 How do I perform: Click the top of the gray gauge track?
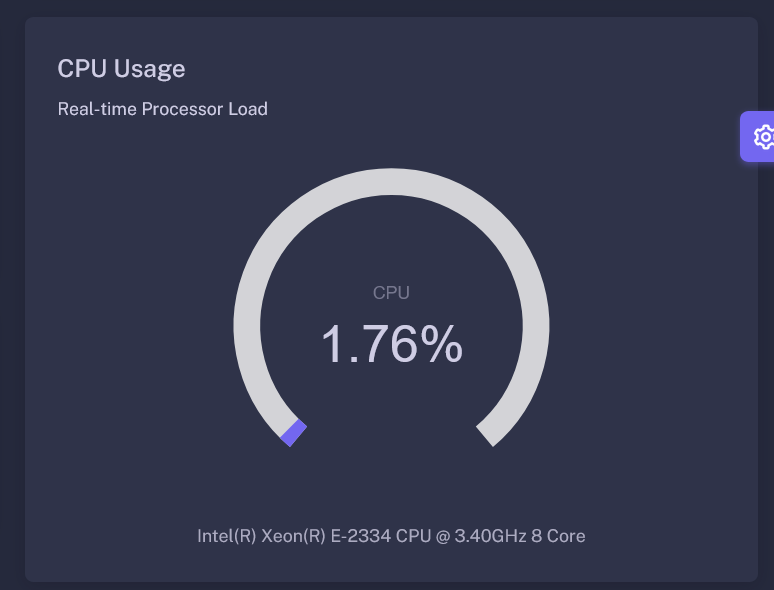[x=391, y=182]
